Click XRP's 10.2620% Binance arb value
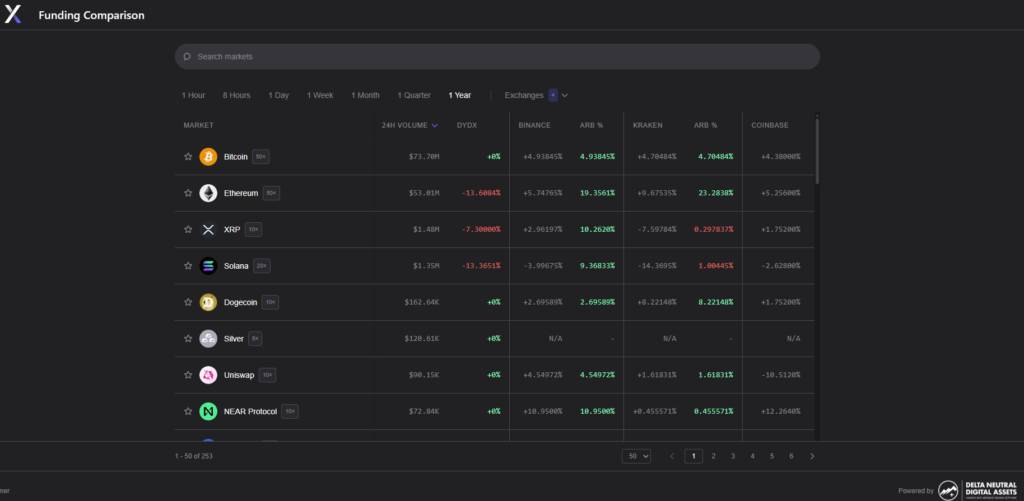Viewport: 1024px width, 501px height. [x=597, y=230]
